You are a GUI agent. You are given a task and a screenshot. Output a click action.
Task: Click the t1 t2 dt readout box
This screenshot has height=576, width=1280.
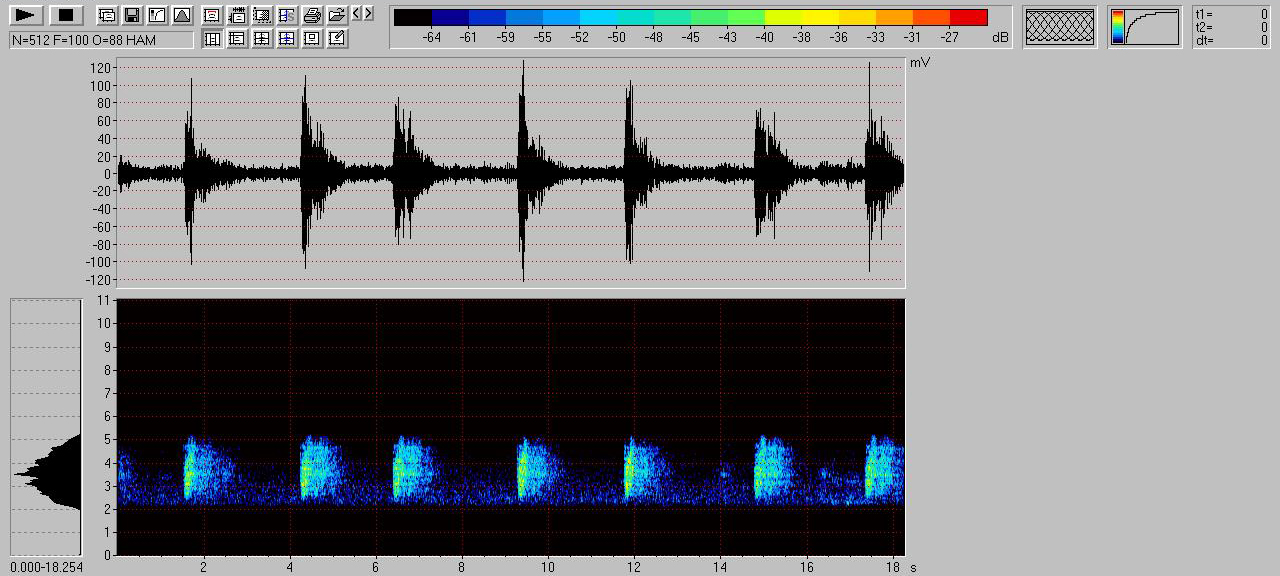pos(1232,27)
